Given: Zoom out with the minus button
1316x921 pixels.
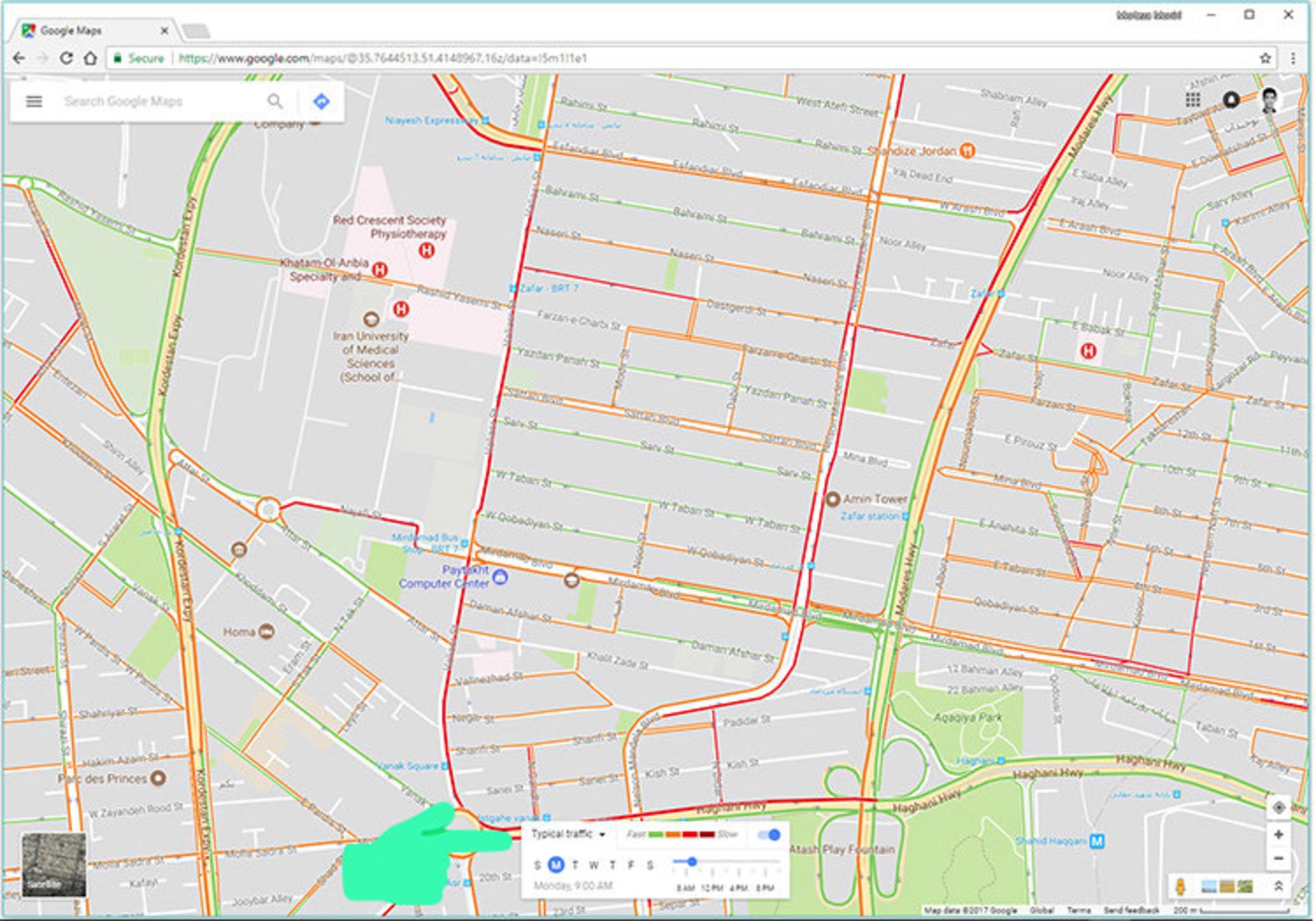Looking at the screenshot, I should (x=1278, y=858).
